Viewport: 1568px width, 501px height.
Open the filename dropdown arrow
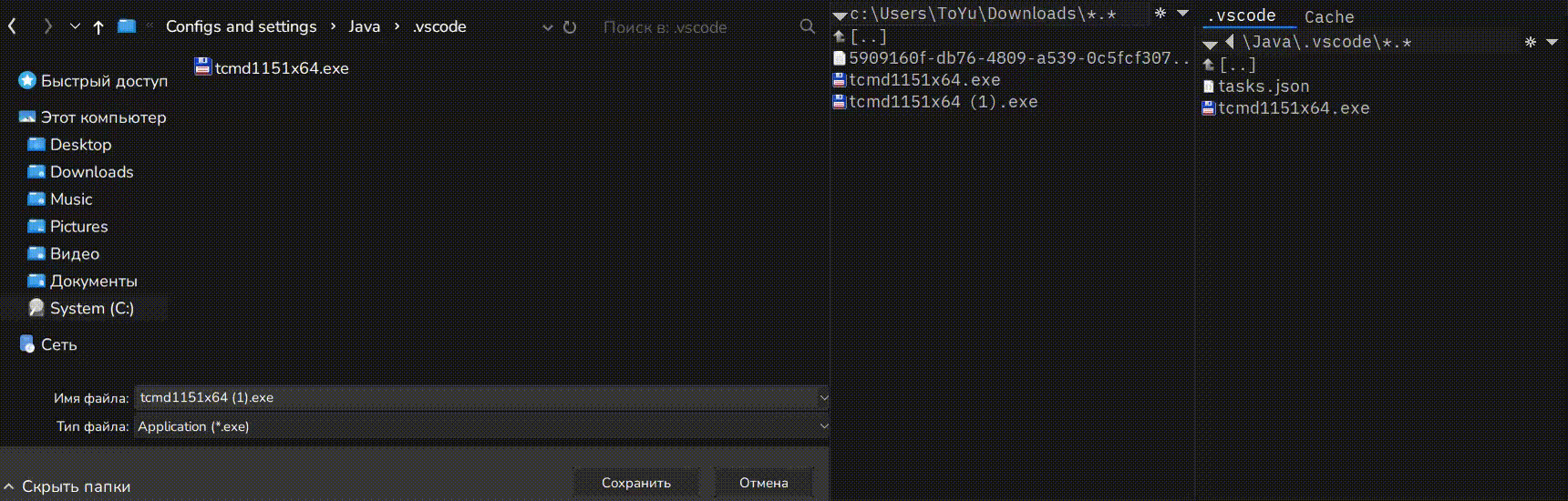823,397
